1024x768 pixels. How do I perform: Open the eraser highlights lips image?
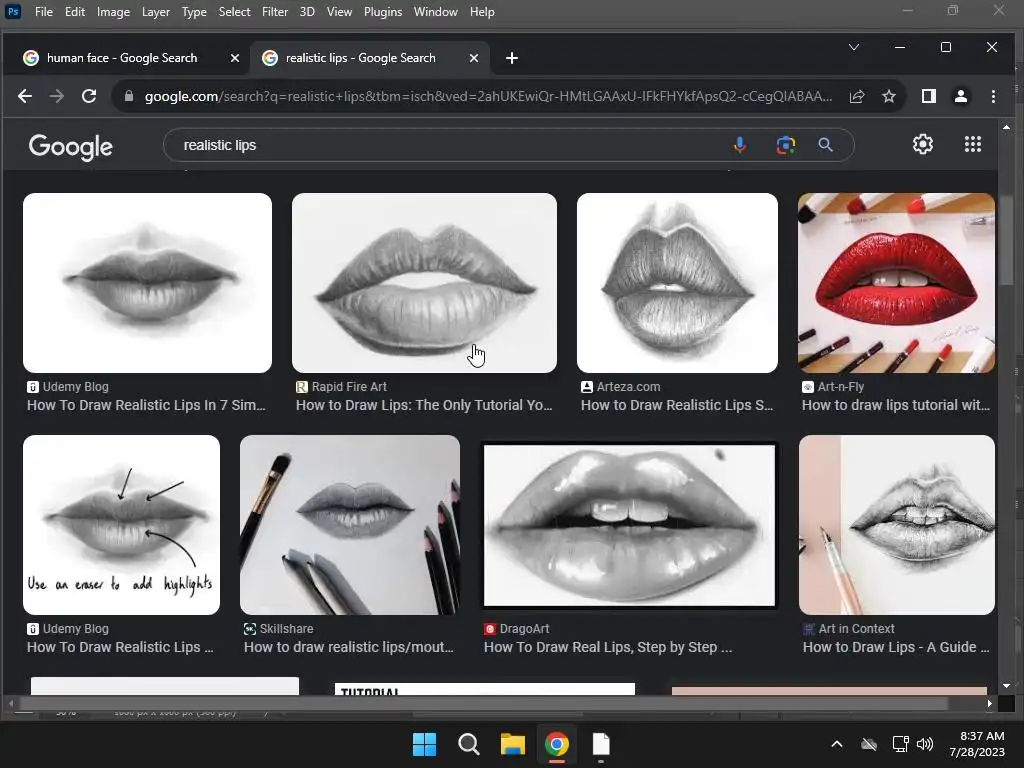(x=121, y=525)
